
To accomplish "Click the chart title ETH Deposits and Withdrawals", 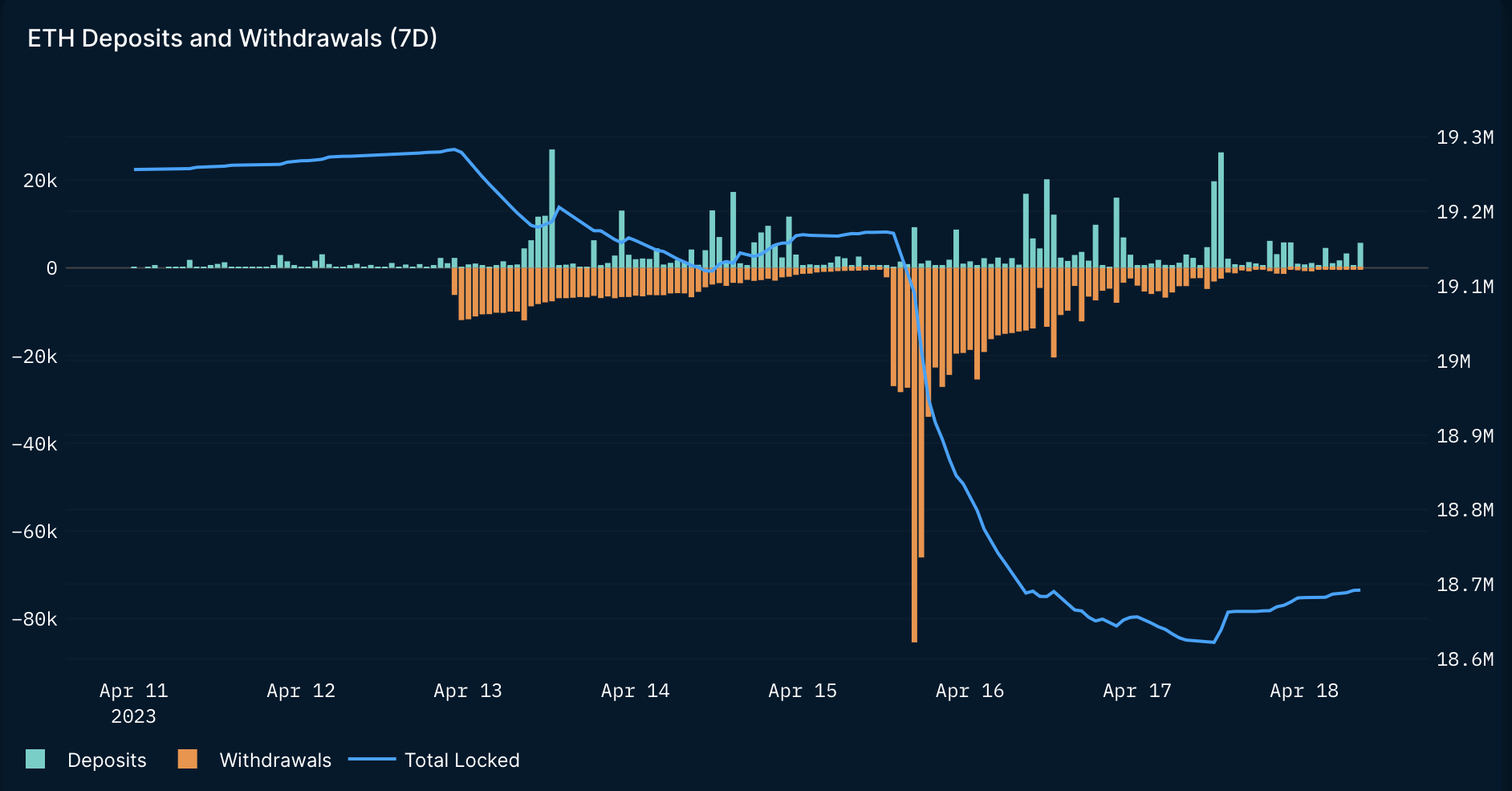I will (233, 38).
